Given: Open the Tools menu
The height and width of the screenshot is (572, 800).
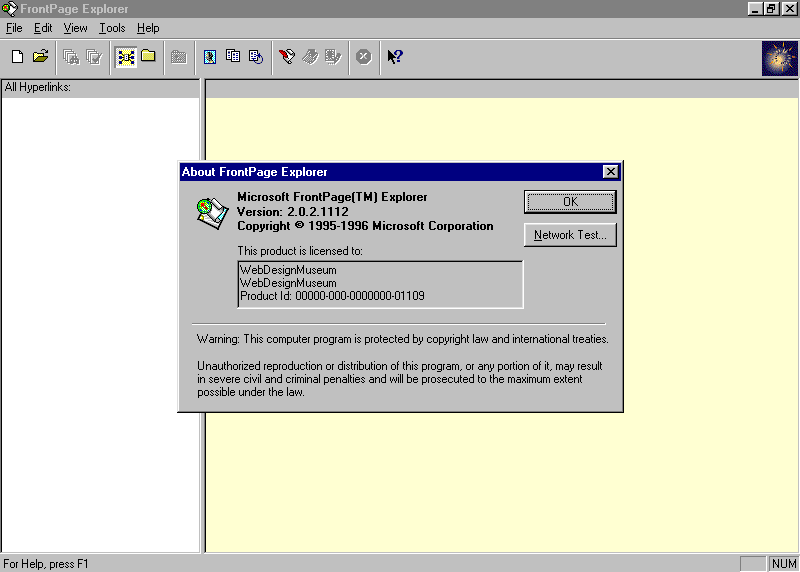Looking at the screenshot, I should tap(112, 28).
